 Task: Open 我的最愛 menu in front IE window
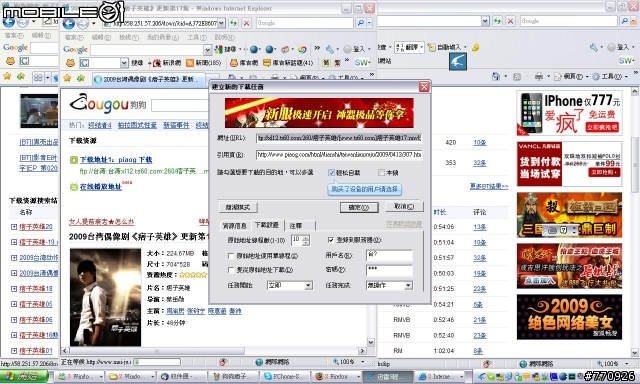pyautogui.click(x=163, y=37)
